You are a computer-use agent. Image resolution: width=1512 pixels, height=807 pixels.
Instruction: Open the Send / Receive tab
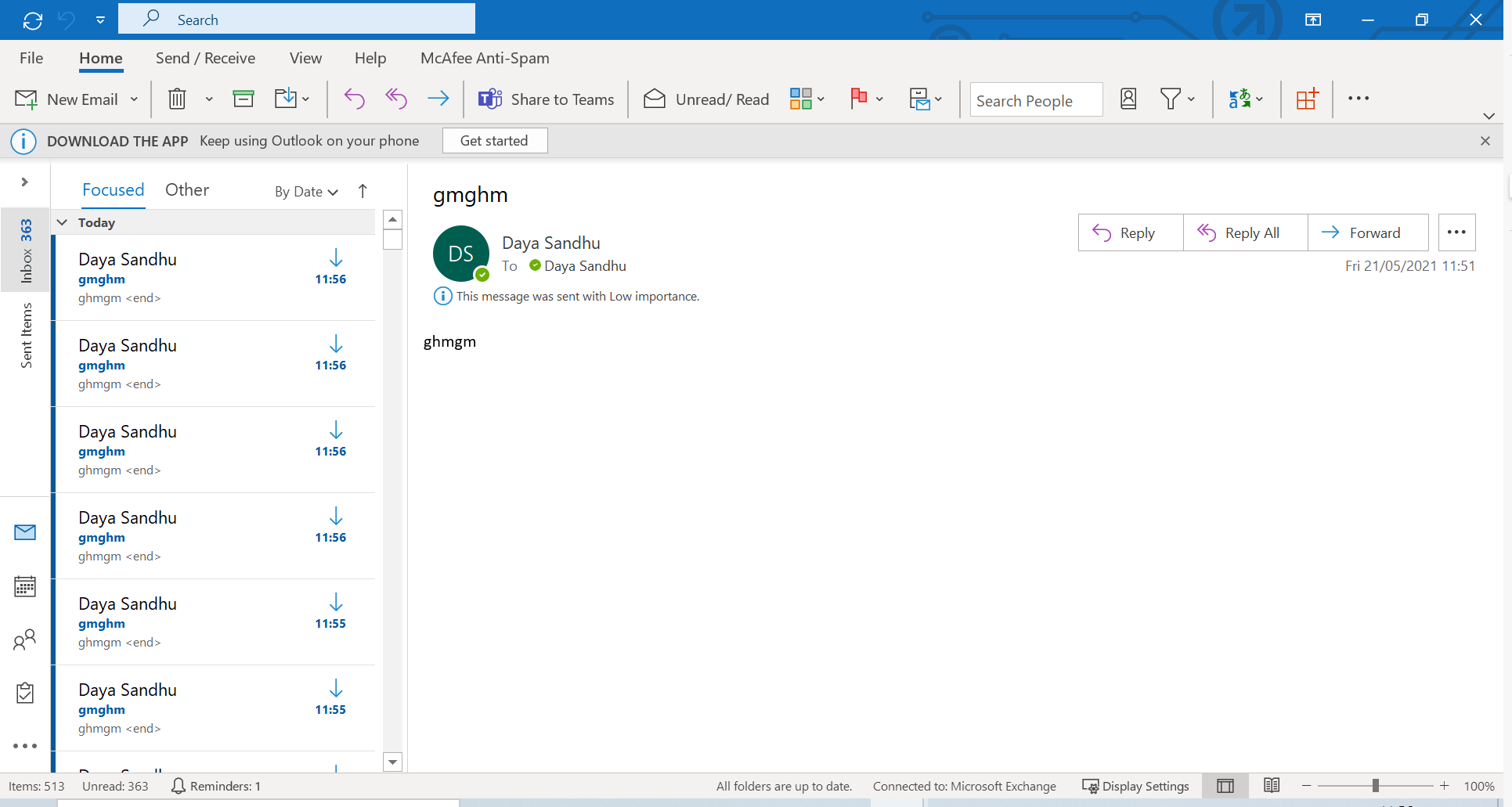[205, 58]
